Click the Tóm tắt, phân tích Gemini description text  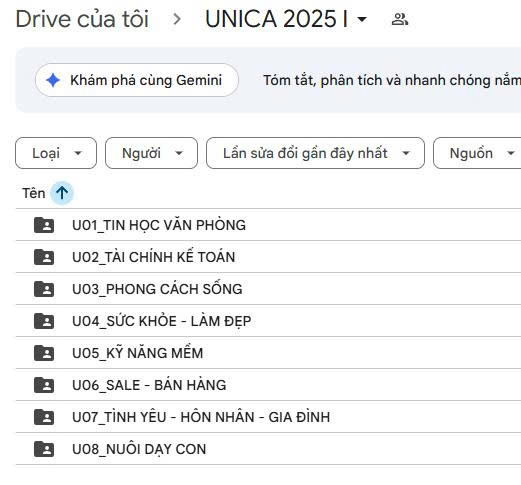pos(392,80)
